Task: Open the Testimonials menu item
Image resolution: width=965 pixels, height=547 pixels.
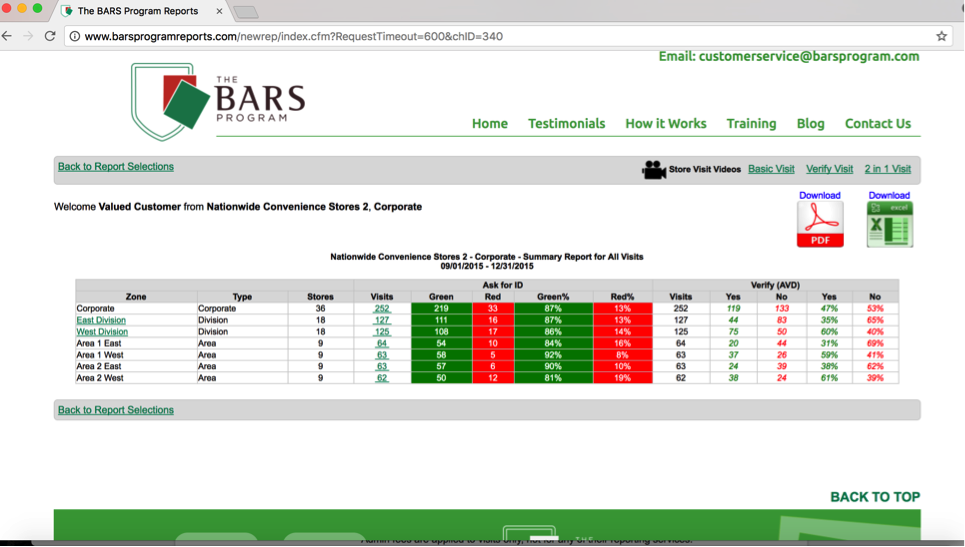Action: (x=567, y=124)
